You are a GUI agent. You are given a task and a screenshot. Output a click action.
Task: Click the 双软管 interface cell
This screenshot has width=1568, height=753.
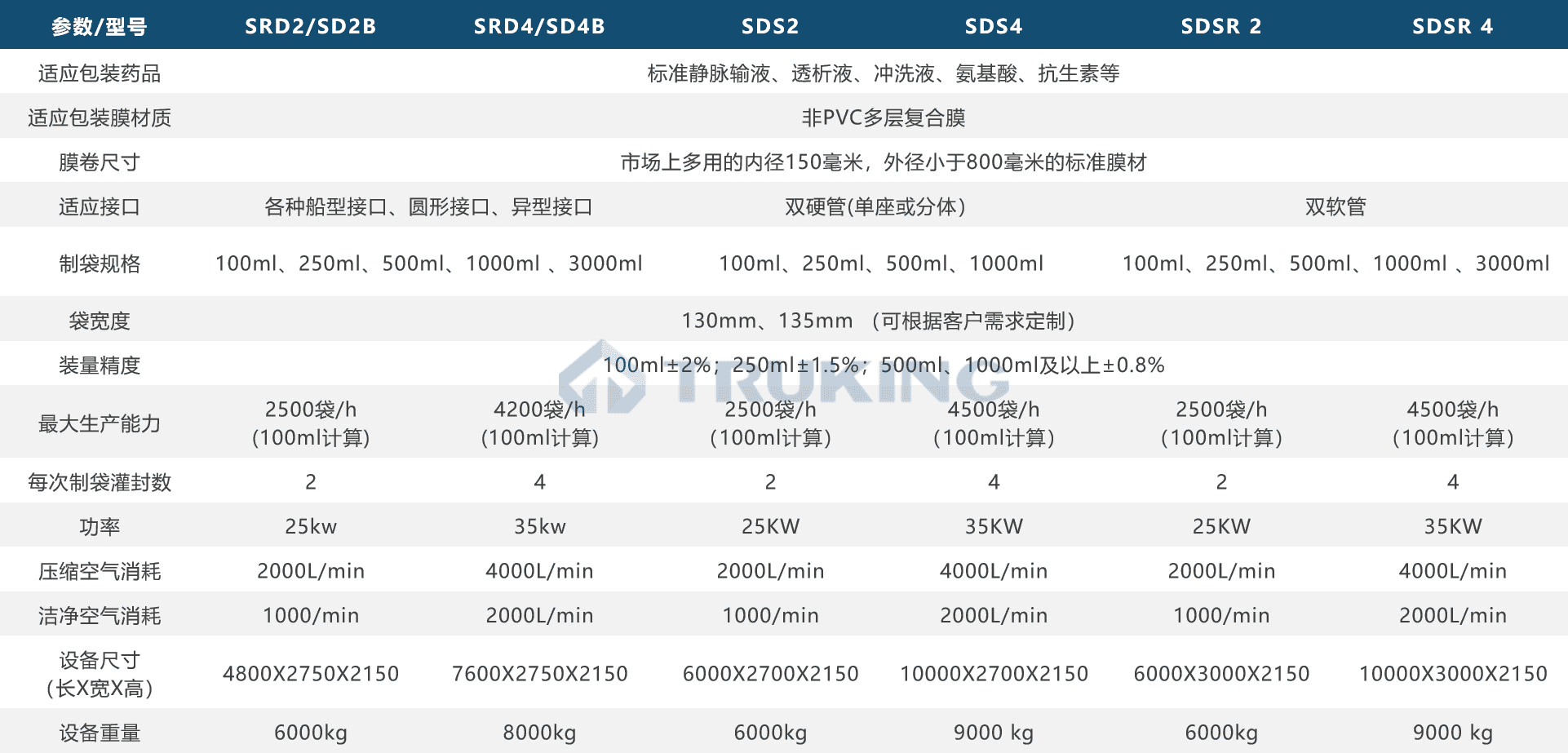pos(1335,207)
